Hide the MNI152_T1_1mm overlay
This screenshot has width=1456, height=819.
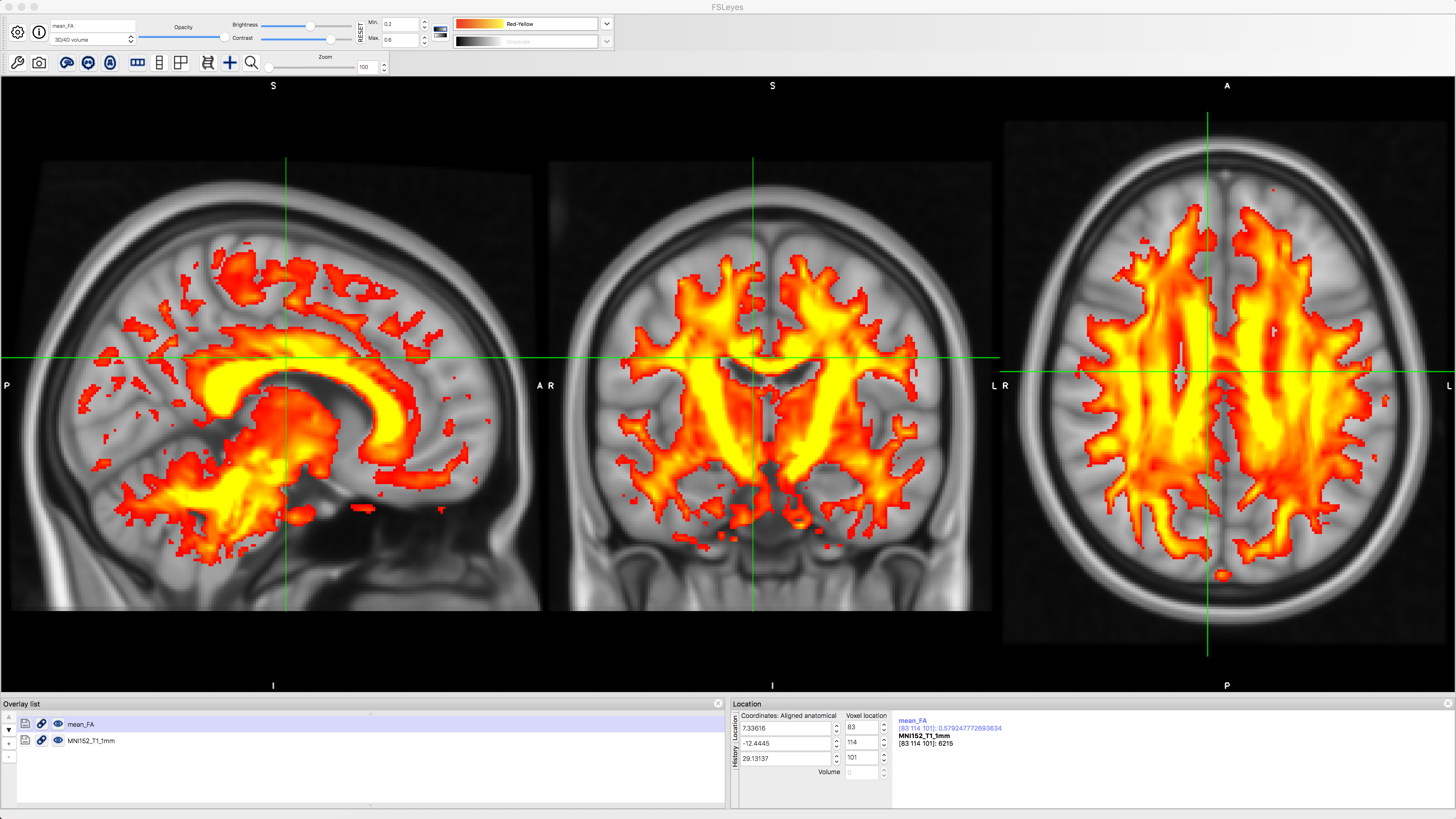(58, 740)
